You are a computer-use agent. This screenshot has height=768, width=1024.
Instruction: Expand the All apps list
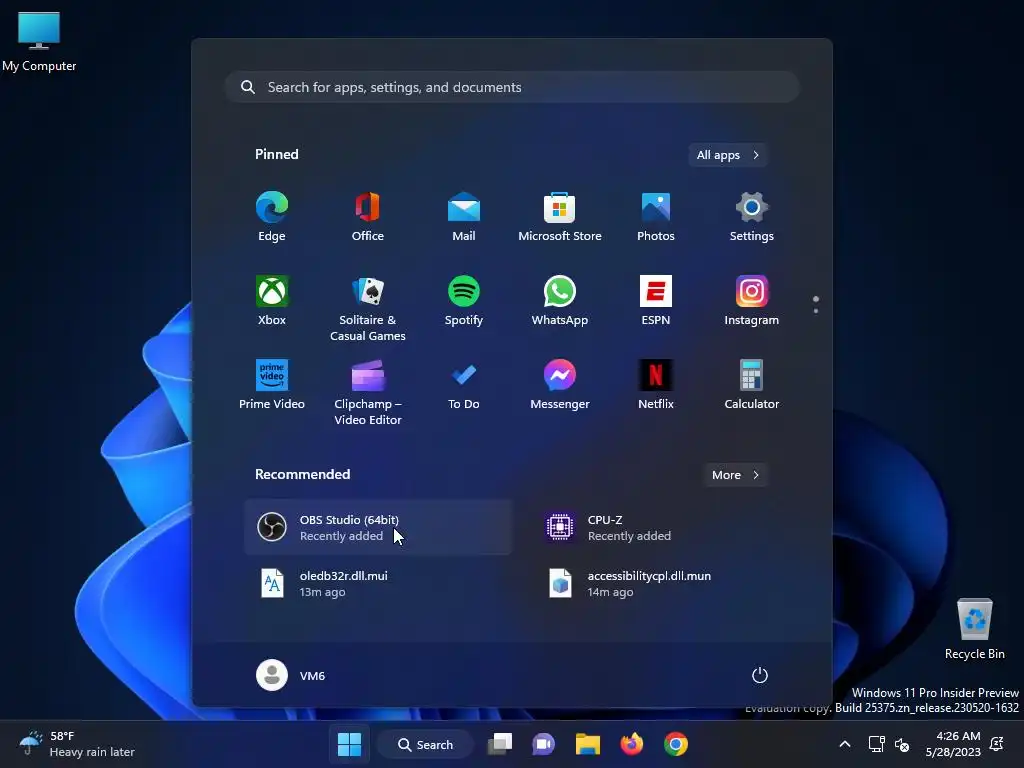pyautogui.click(x=728, y=155)
